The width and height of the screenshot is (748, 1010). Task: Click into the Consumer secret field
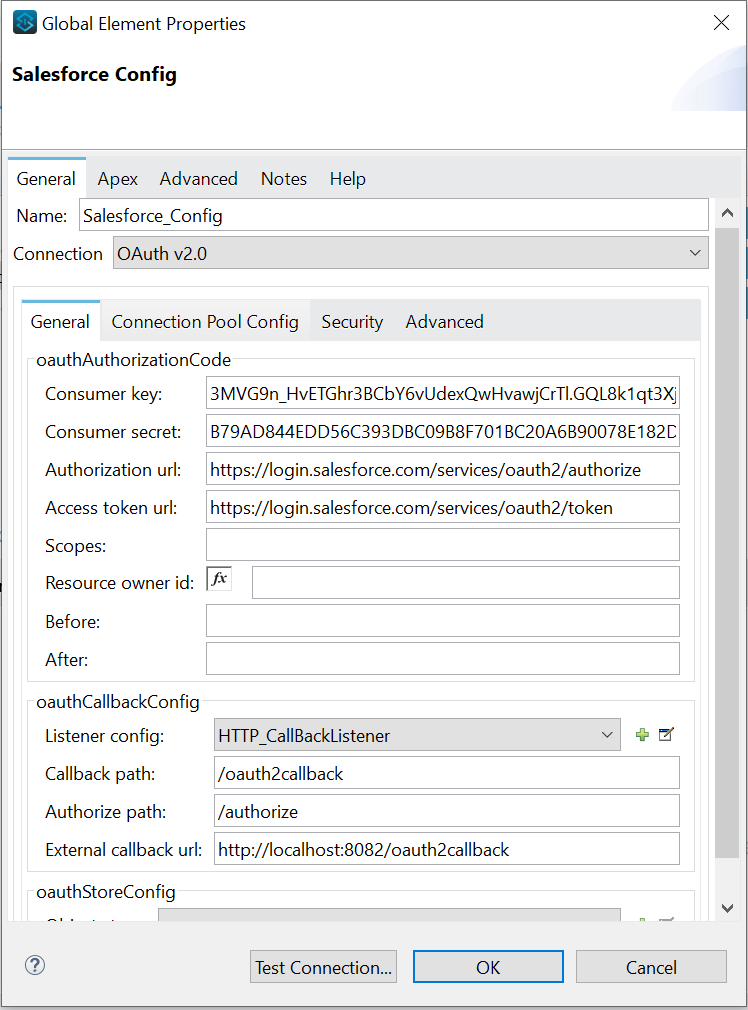click(443, 432)
